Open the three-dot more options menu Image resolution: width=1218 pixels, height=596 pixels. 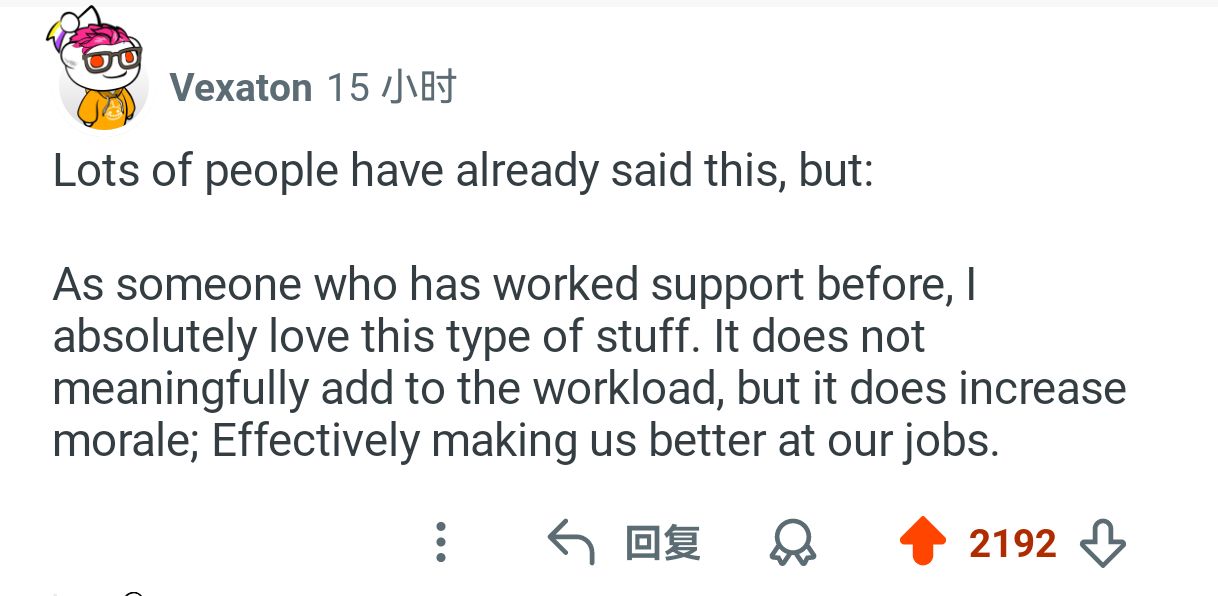click(440, 543)
